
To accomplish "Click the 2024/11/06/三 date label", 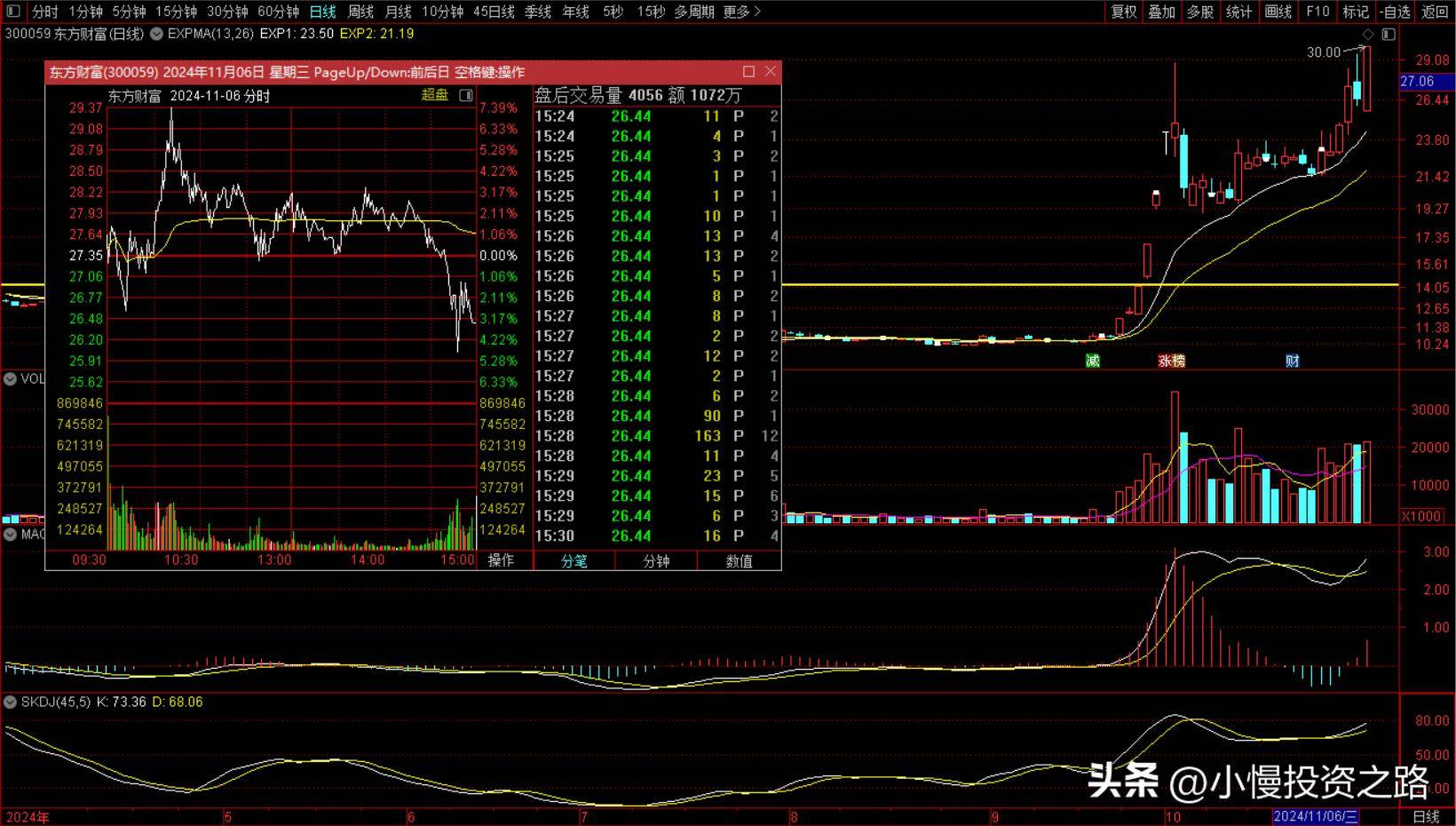I will 1315,816.
